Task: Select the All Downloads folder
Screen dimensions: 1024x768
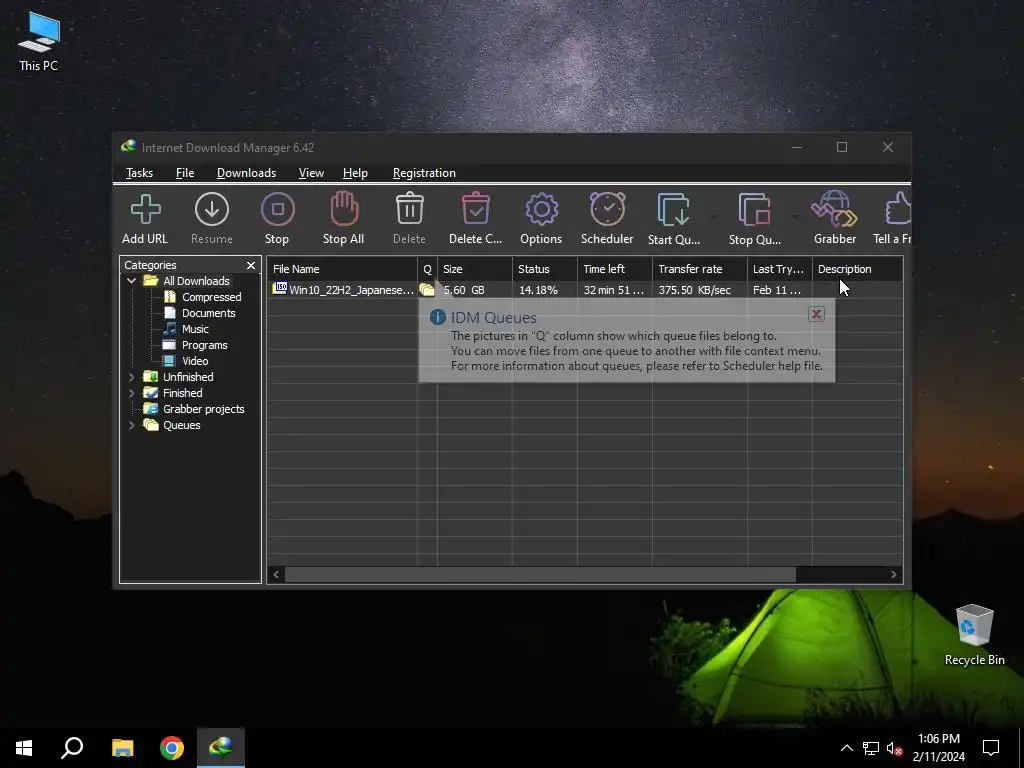Action: 196,281
